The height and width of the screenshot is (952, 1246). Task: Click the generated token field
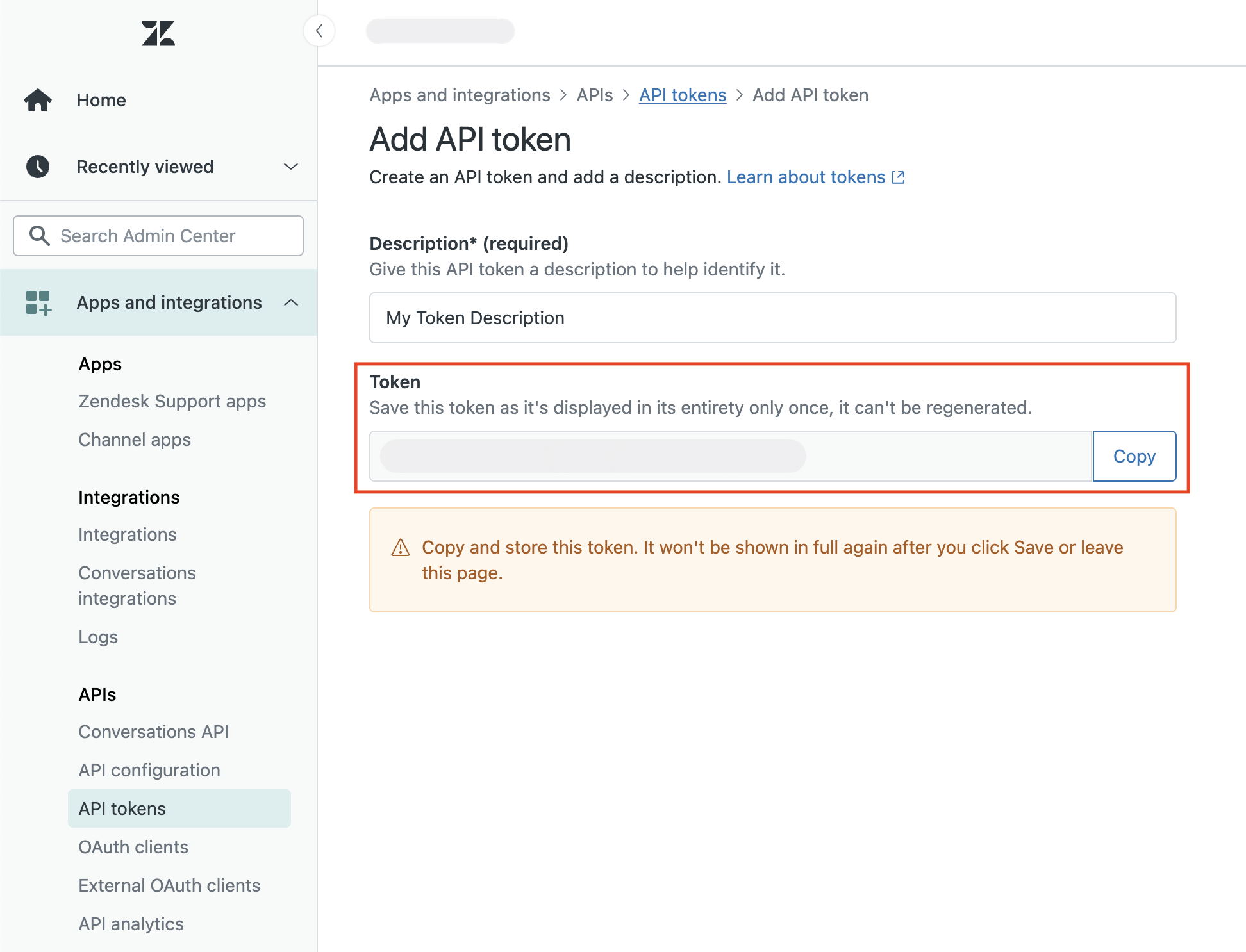tap(731, 456)
